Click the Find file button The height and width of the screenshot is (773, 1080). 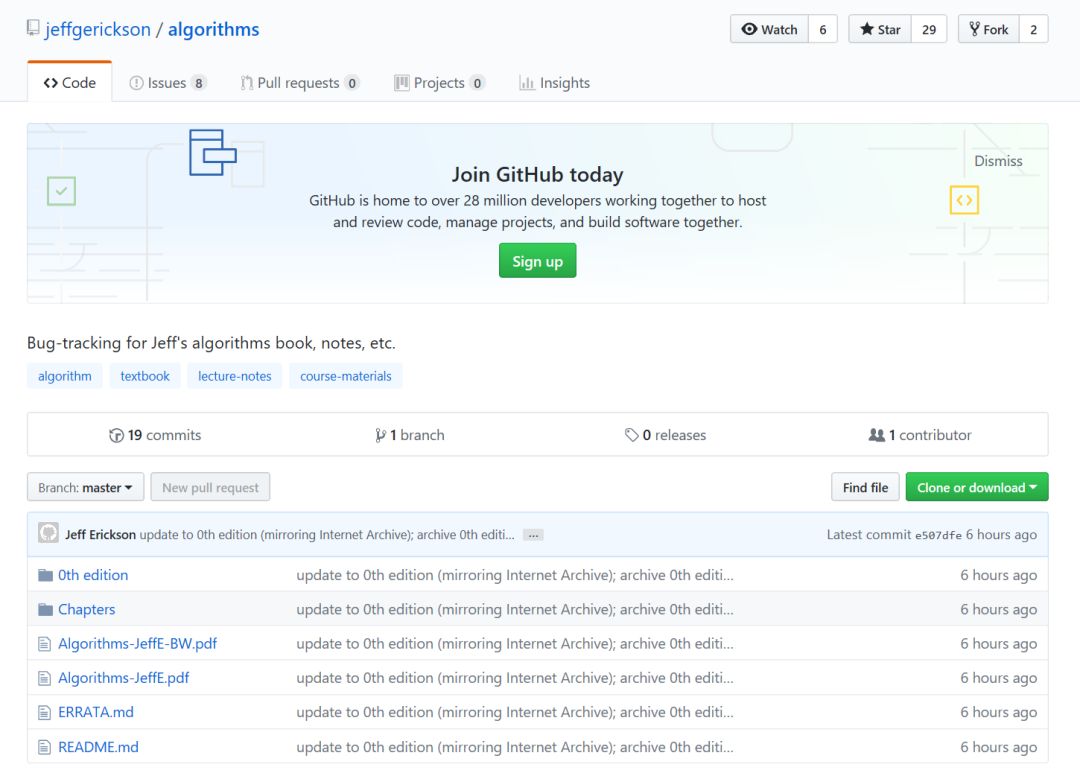865,487
